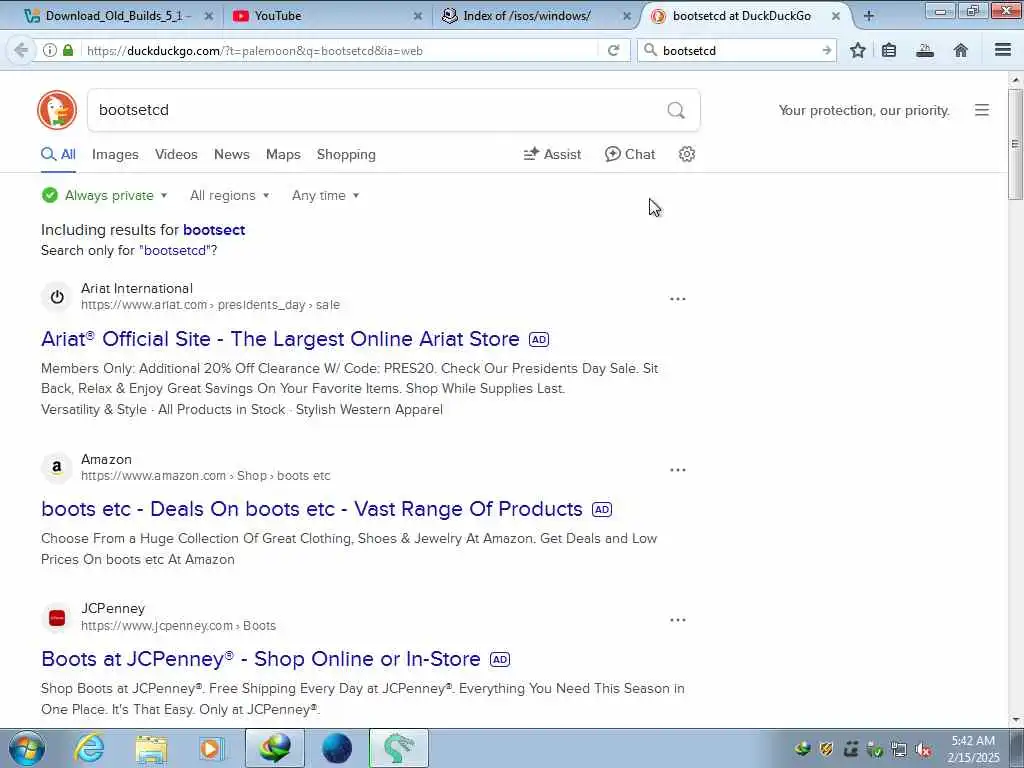Click jcpenney.com Boots URL text
Viewport: 1024px width, 768px height.
[x=178, y=626]
